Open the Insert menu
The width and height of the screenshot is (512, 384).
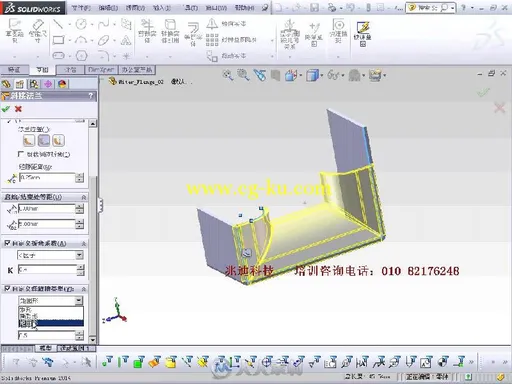click(x=162, y=7)
